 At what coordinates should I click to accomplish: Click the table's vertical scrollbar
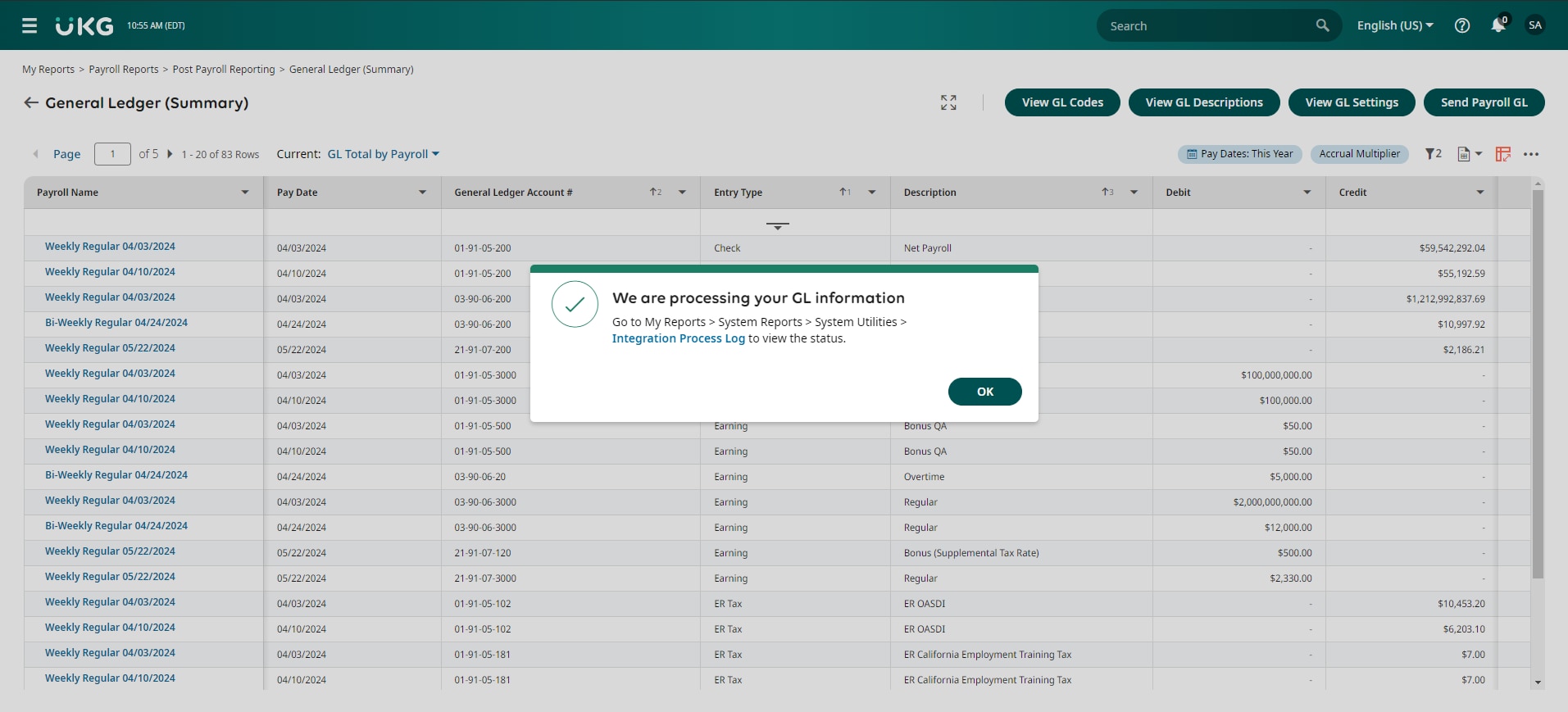coord(1538,385)
